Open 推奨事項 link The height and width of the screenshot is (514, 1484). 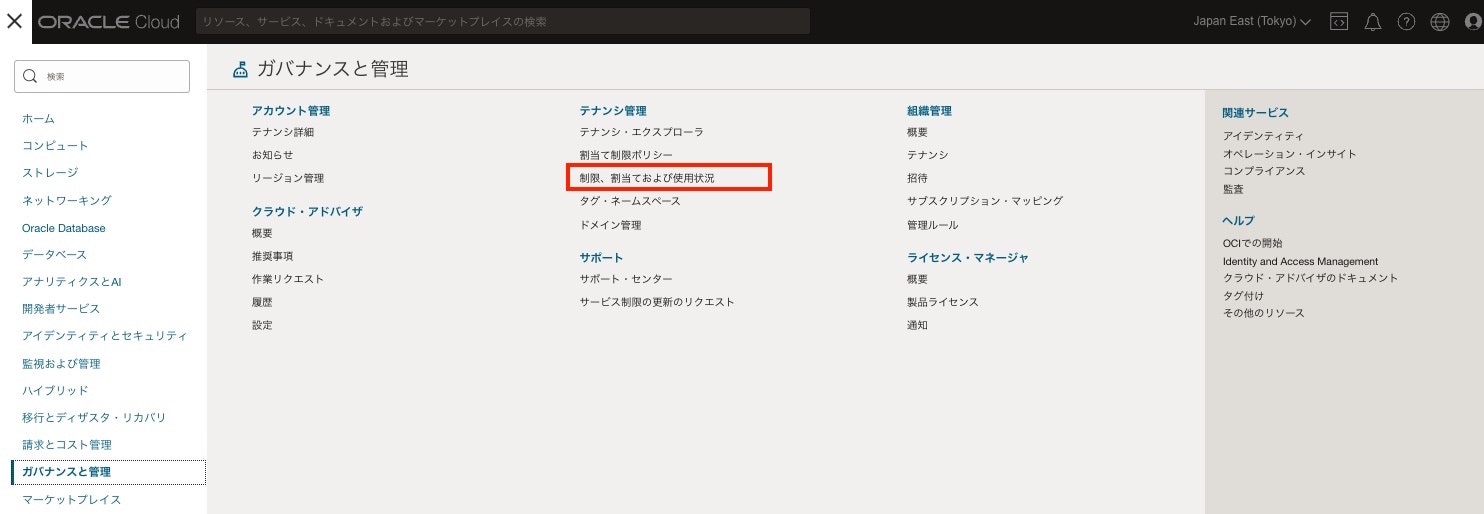(272, 256)
